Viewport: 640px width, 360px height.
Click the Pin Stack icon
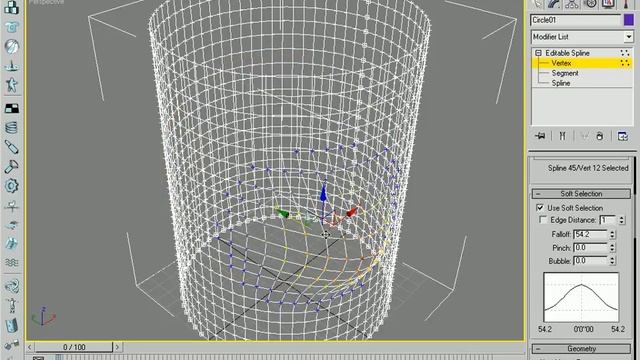[540, 136]
